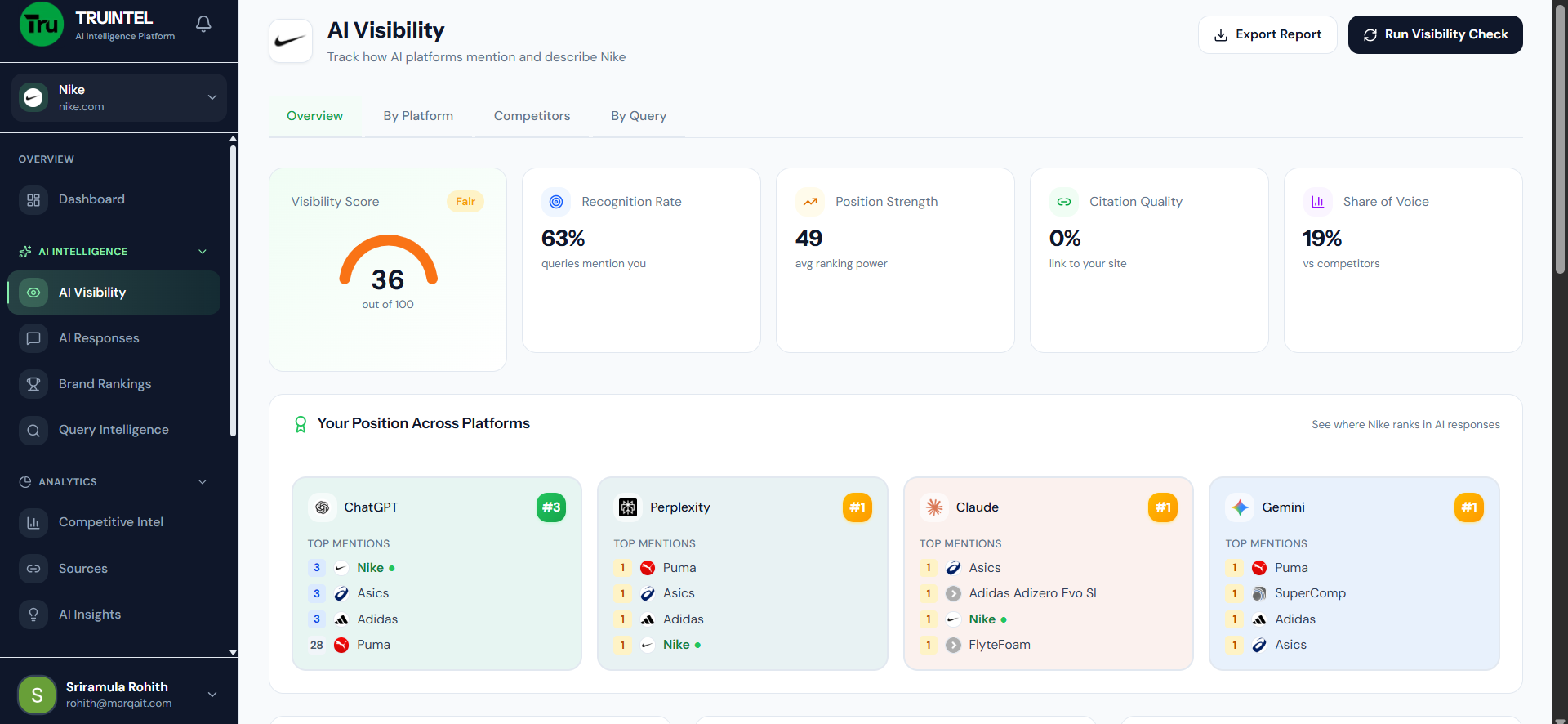This screenshot has width=1568, height=724.
Task: Open Dashboard via its grid icon
Action: (x=33, y=200)
